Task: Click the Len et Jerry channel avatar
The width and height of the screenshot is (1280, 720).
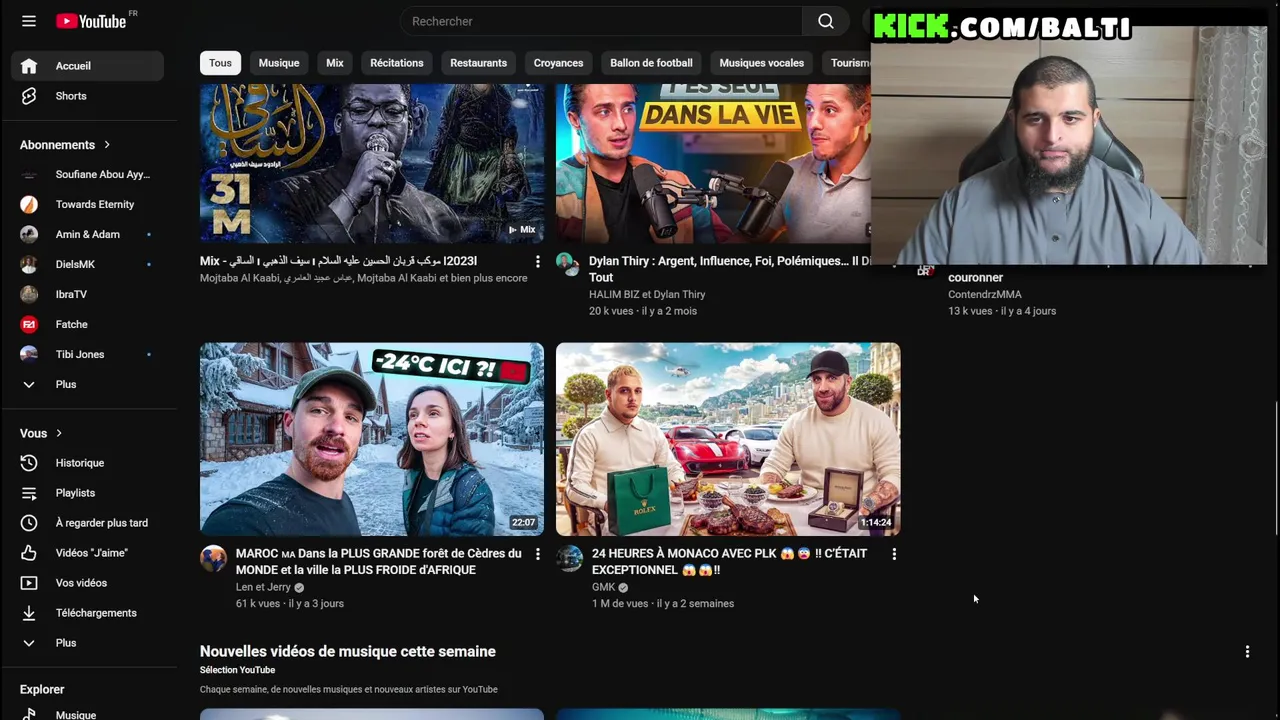Action: pyautogui.click(x=213, y=558)
